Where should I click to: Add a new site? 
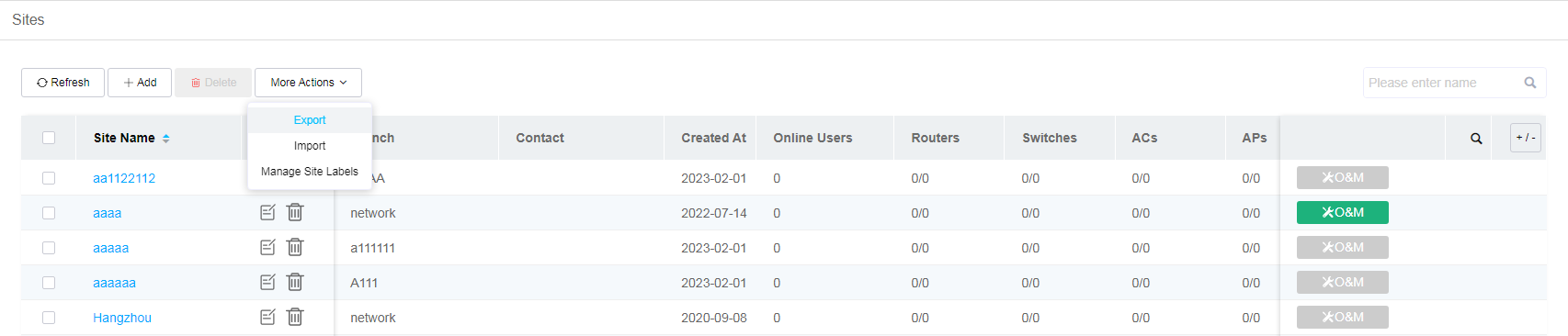tap(140, 83)
